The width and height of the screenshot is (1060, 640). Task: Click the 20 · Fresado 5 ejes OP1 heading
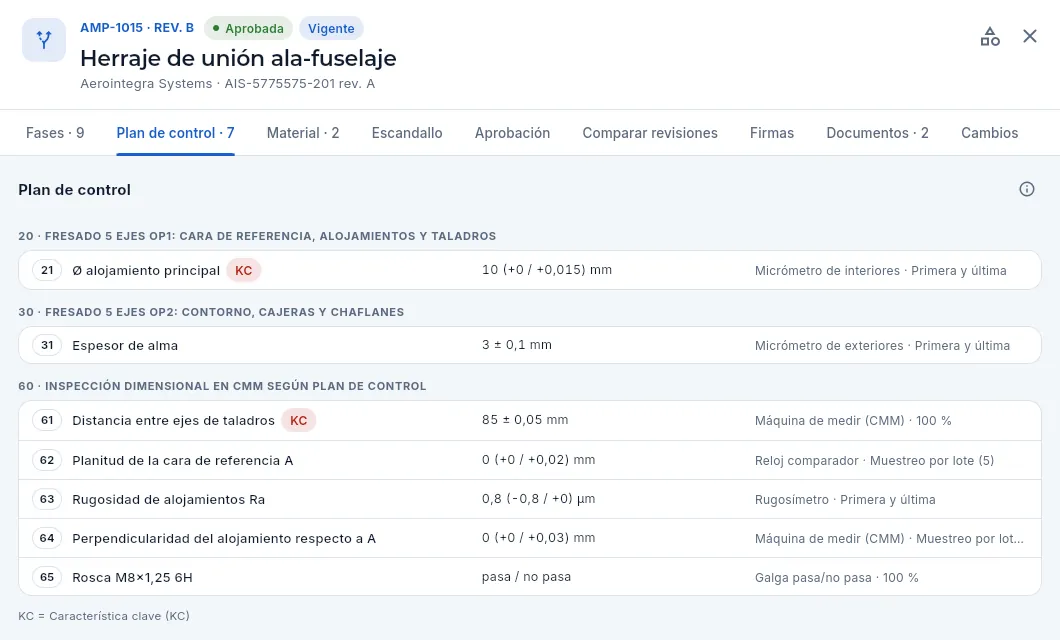(257, 236)
